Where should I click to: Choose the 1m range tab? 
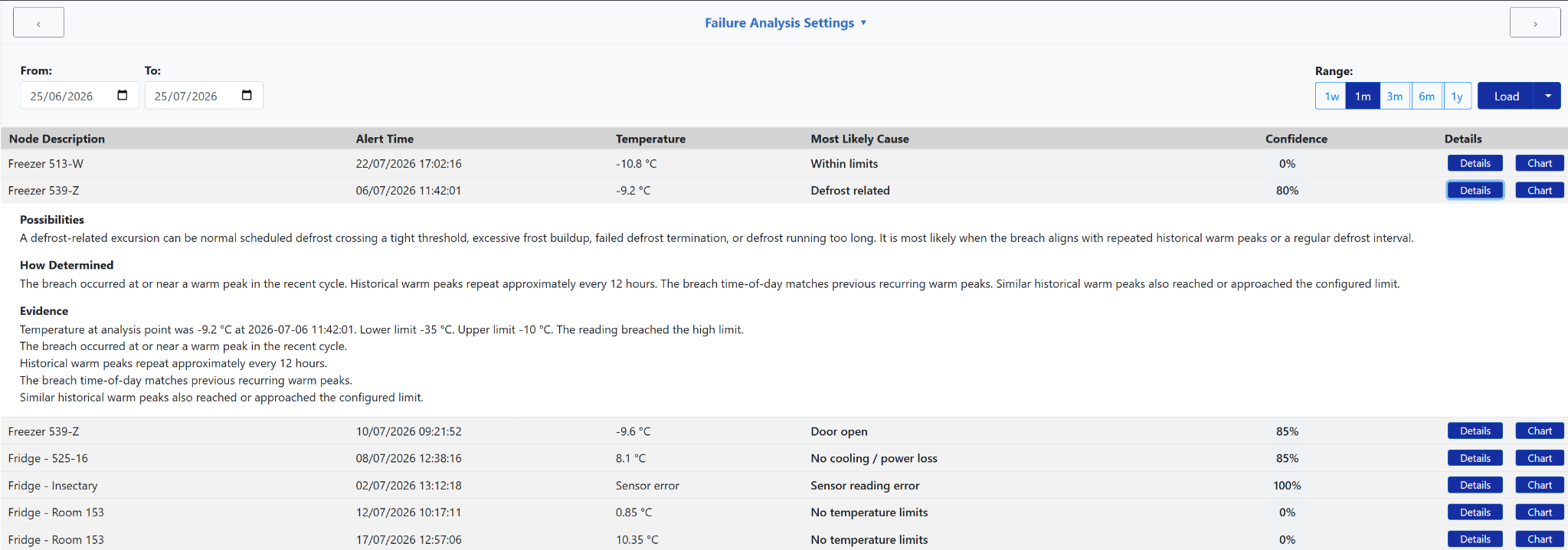pos(1363,97)
